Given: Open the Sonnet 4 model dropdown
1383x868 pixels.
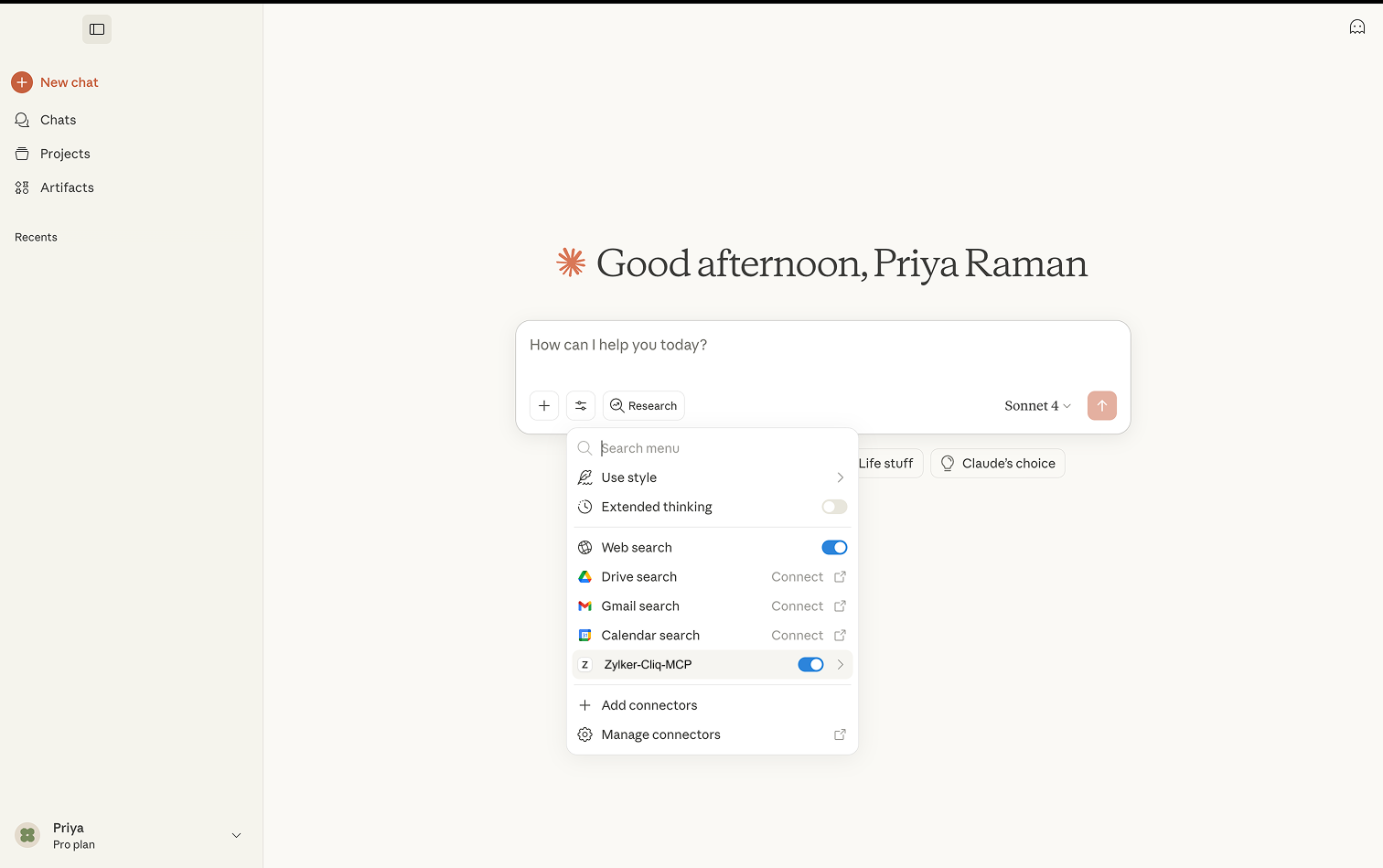Looking at the screenshot, I should tap(1037, 406).
